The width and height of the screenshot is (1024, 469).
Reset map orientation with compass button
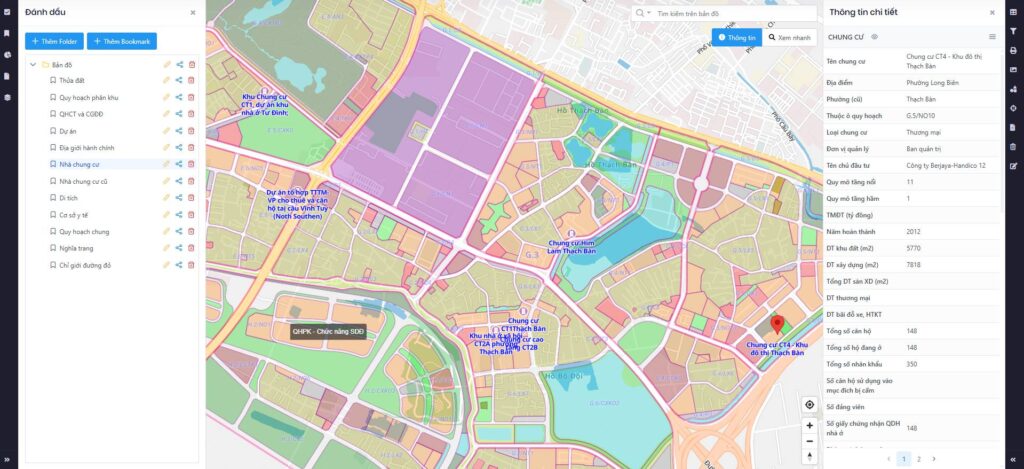coord(809,457)
